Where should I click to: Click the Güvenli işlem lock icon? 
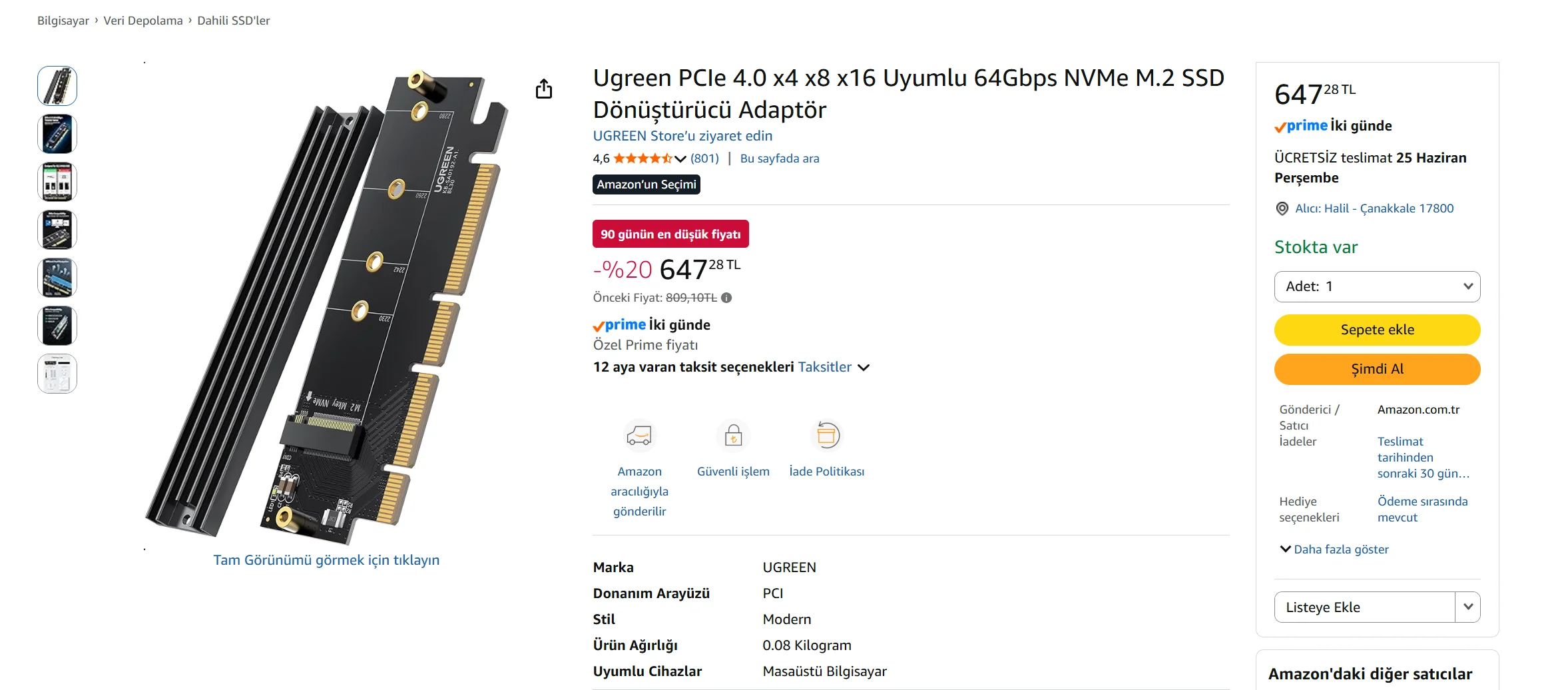click(x=733, y=436)
